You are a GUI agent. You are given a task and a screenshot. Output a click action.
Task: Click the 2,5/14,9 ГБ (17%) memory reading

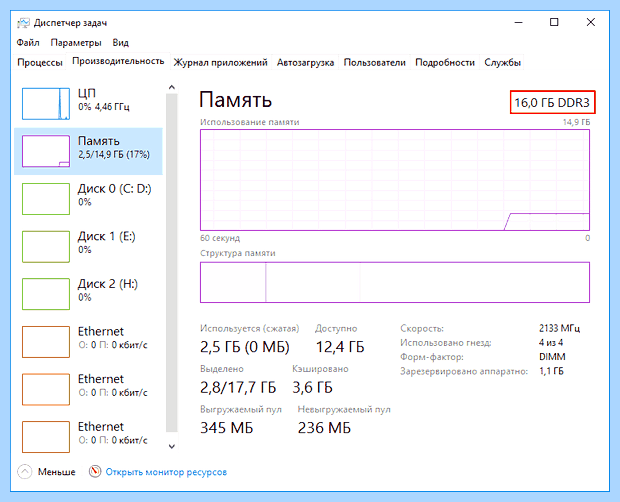pyautogui.click(x=114, y=155)
